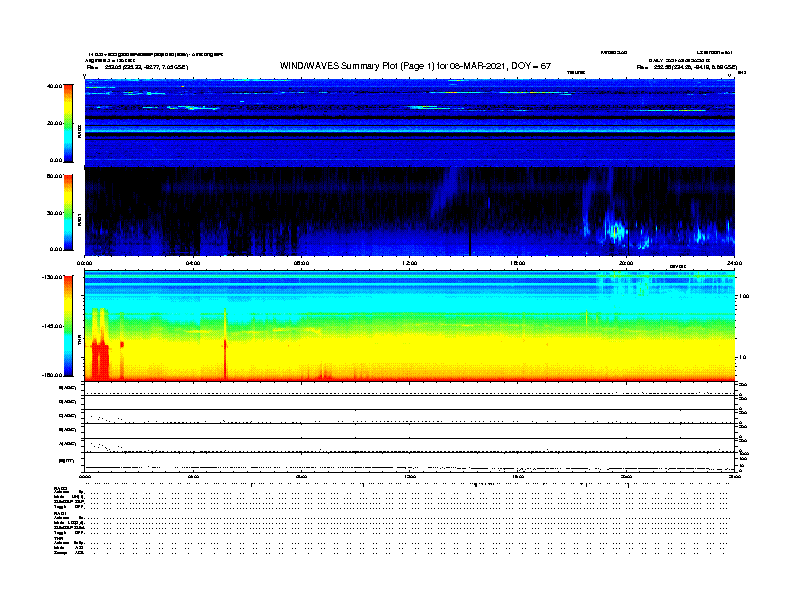Click the RAD1 color scale bar

(68, 212)
